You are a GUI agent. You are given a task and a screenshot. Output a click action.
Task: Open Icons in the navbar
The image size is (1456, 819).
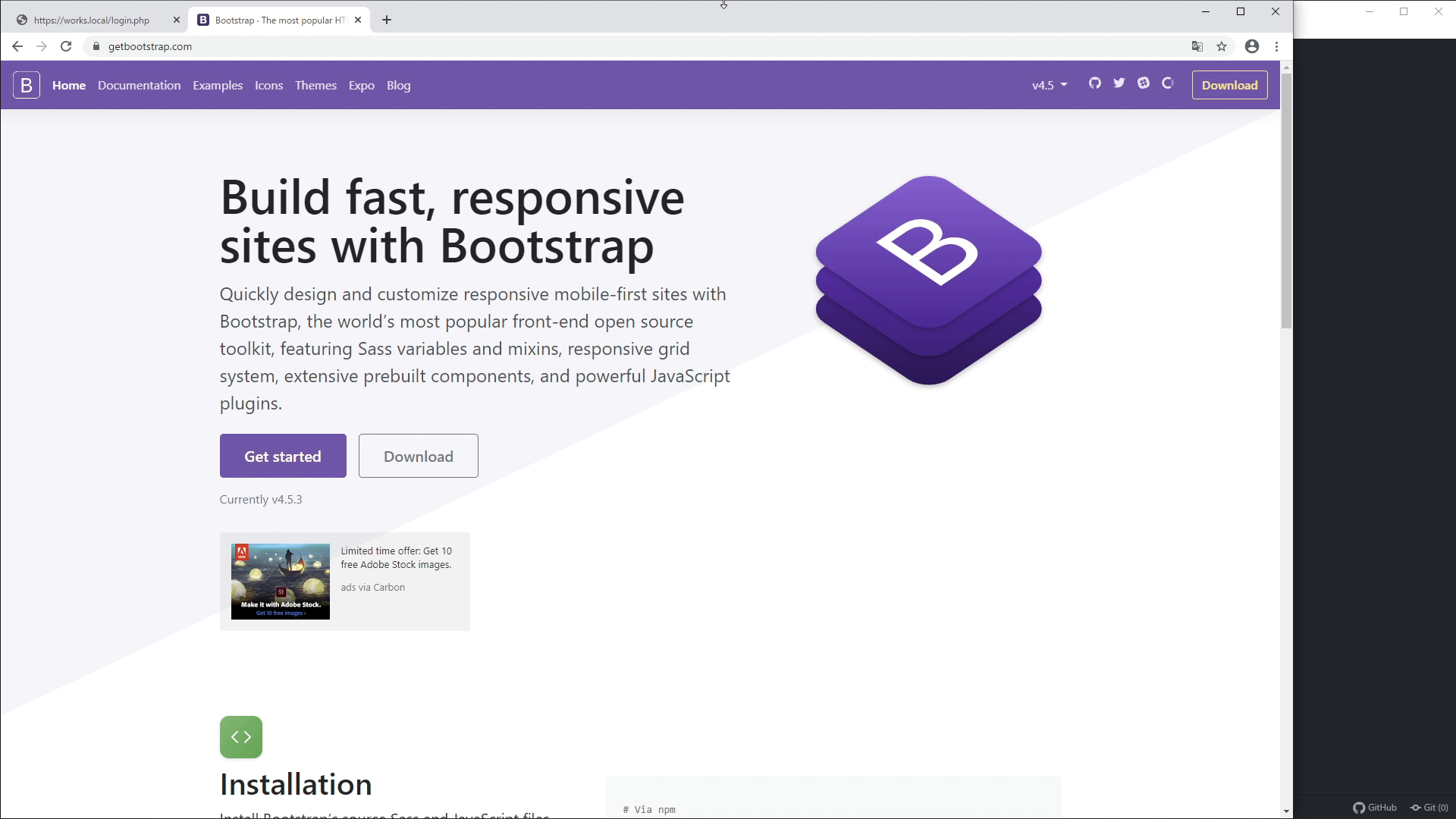(269, 85)
